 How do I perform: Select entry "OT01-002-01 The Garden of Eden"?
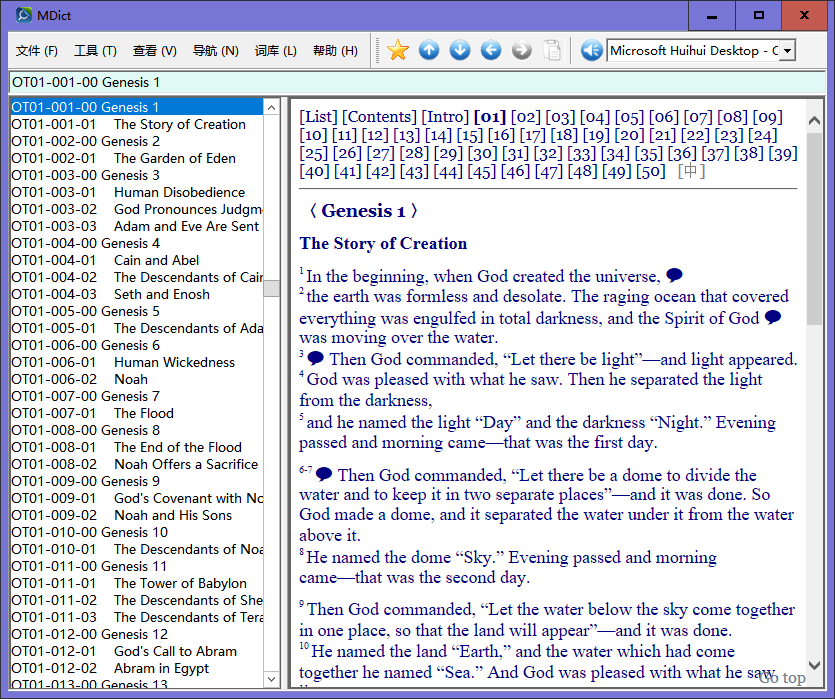coord(137,158)
